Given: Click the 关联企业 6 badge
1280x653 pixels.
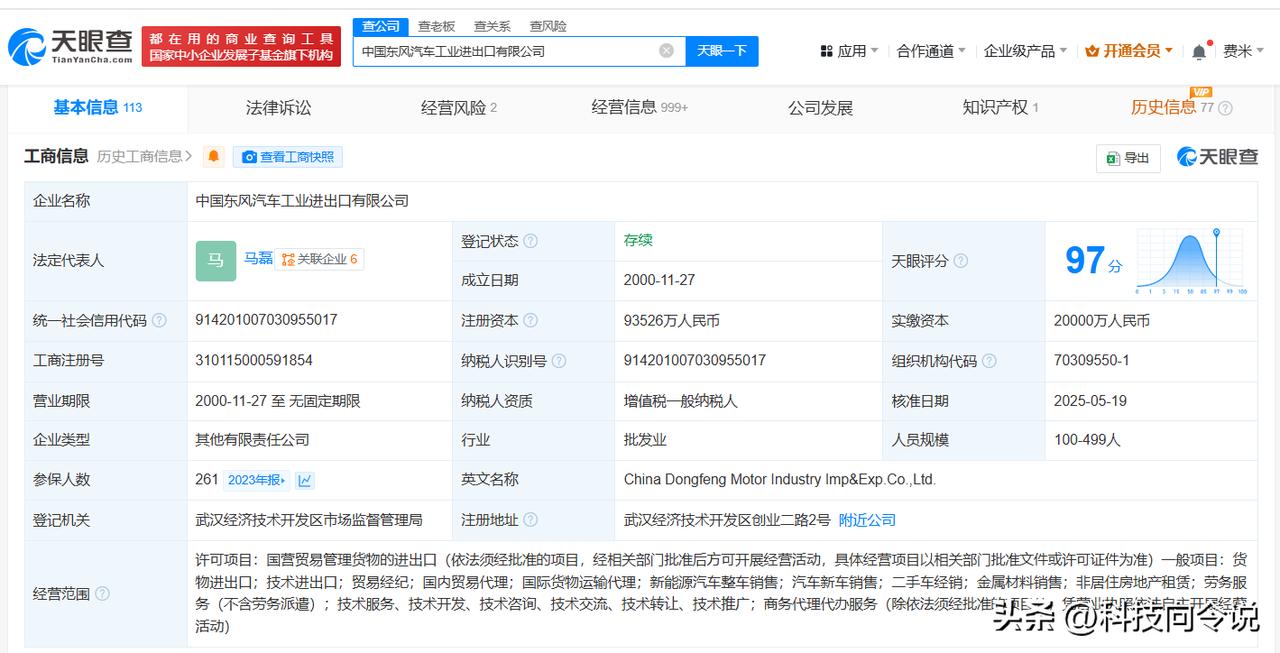Looking at the screenshot, I should [x=320, y=259].
